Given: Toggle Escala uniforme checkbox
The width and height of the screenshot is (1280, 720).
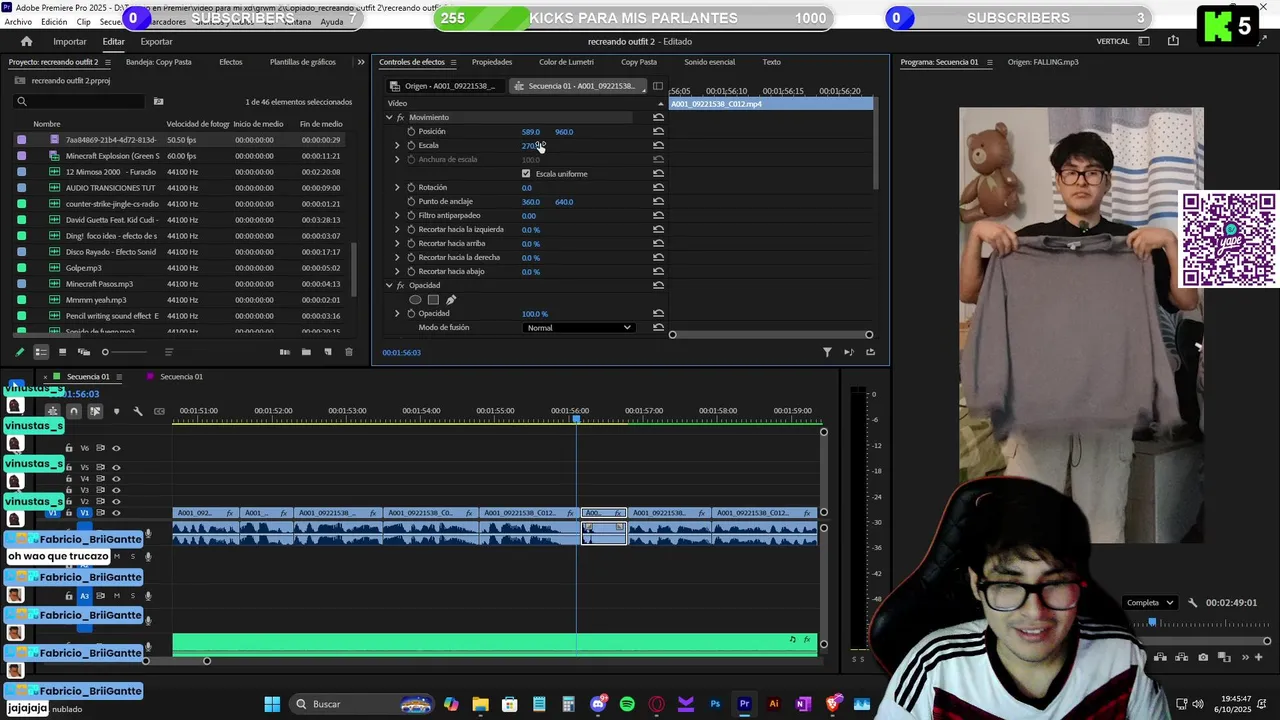Looking at the screenshot, I should click(x=526, y=174).
